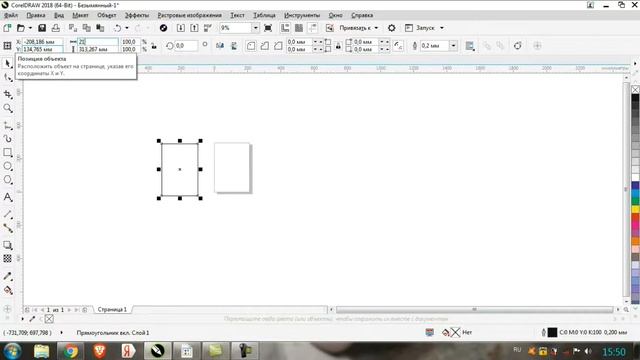The width and height of the screenshot is (640, 360).
Task: Toggle Show Rulers button
Action: pos(285,28)
